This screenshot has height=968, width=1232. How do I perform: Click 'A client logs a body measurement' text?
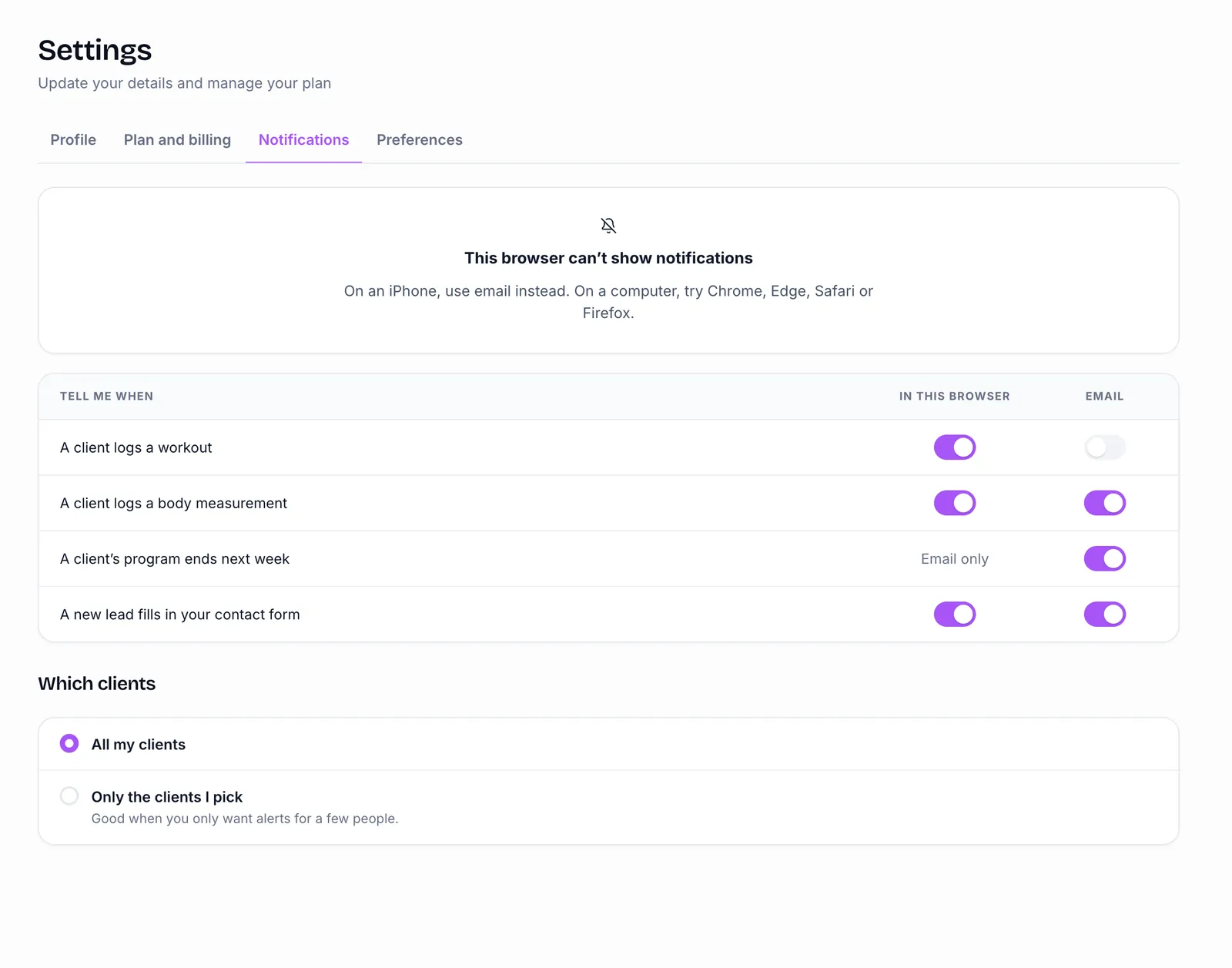(173, 503)
